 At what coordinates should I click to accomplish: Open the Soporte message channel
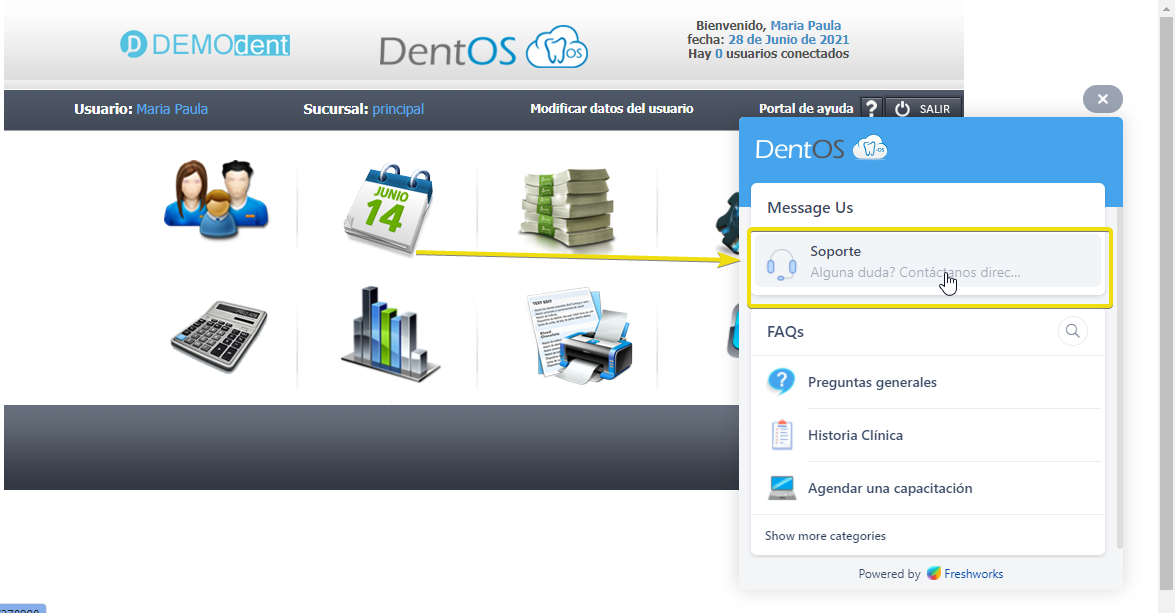coord(928,262)
